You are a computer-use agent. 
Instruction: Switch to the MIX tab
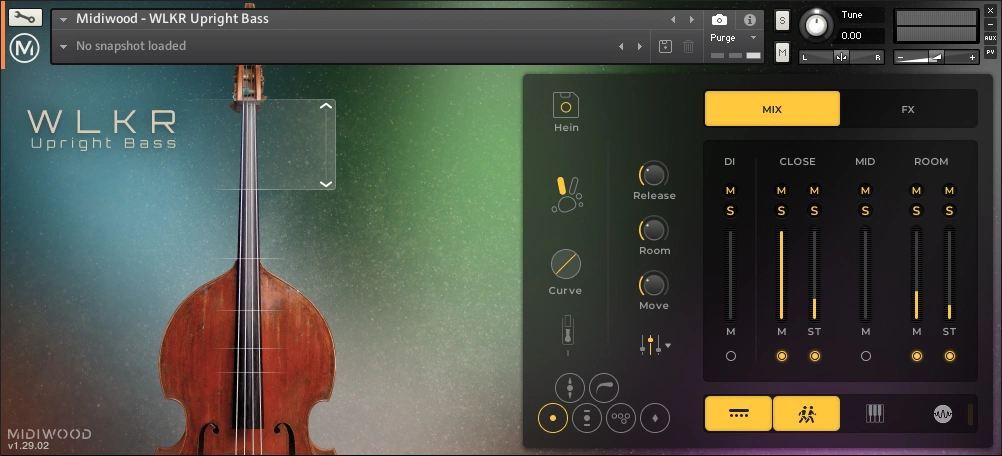click(771, 109)
